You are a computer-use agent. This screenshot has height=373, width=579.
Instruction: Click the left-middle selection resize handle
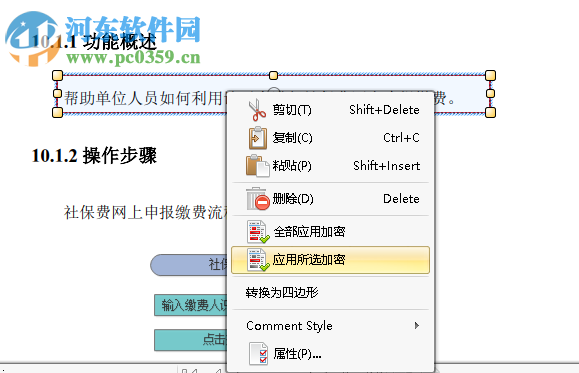tap(57, 93)
